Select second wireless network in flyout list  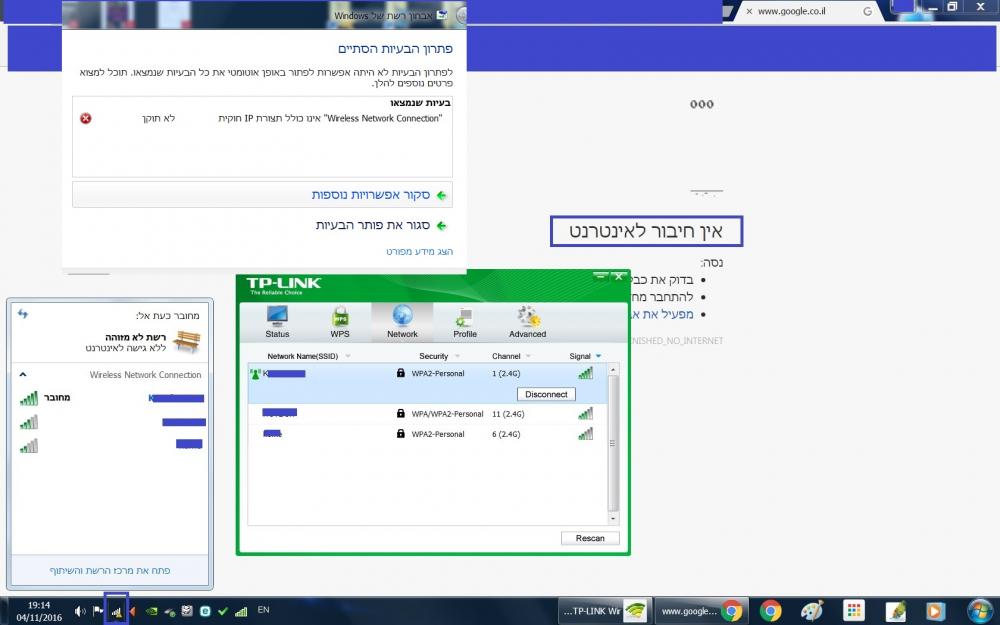tap(111, 422)
